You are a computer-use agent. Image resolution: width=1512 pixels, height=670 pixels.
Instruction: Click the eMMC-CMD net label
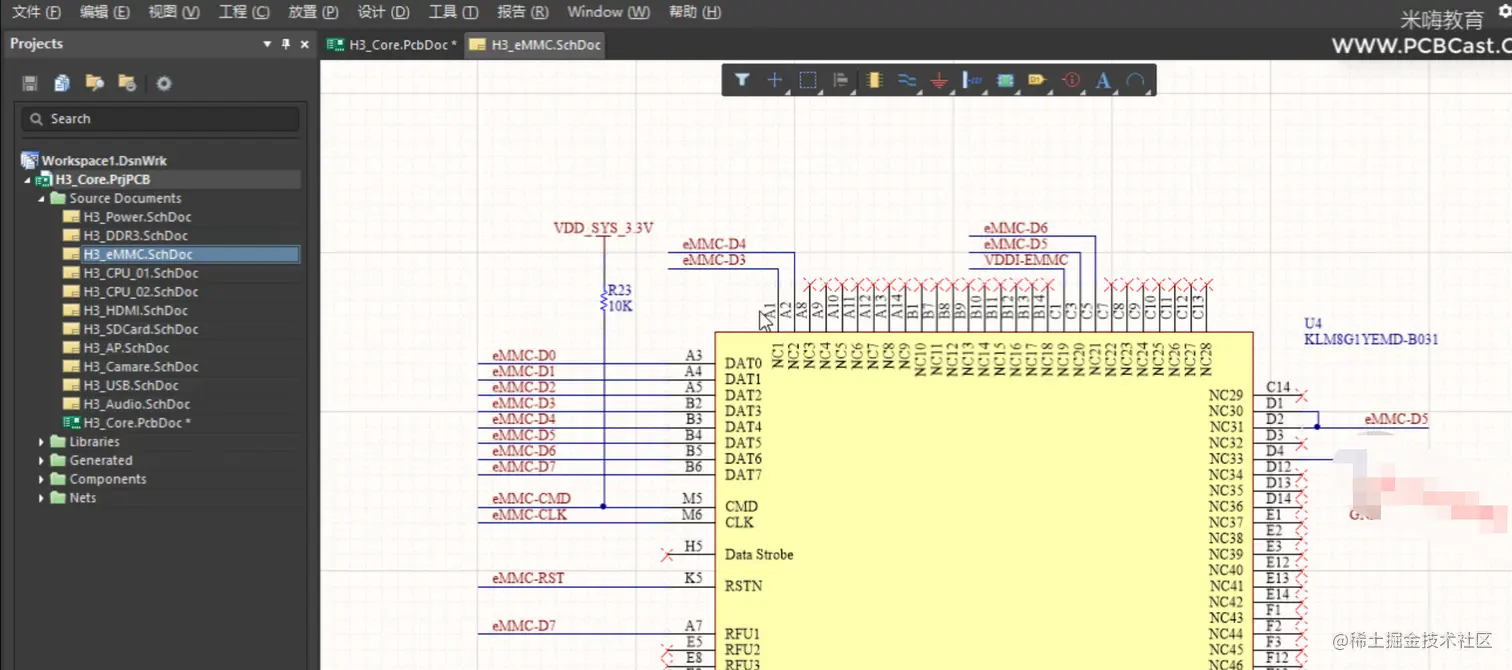click(x=531, y=499)
